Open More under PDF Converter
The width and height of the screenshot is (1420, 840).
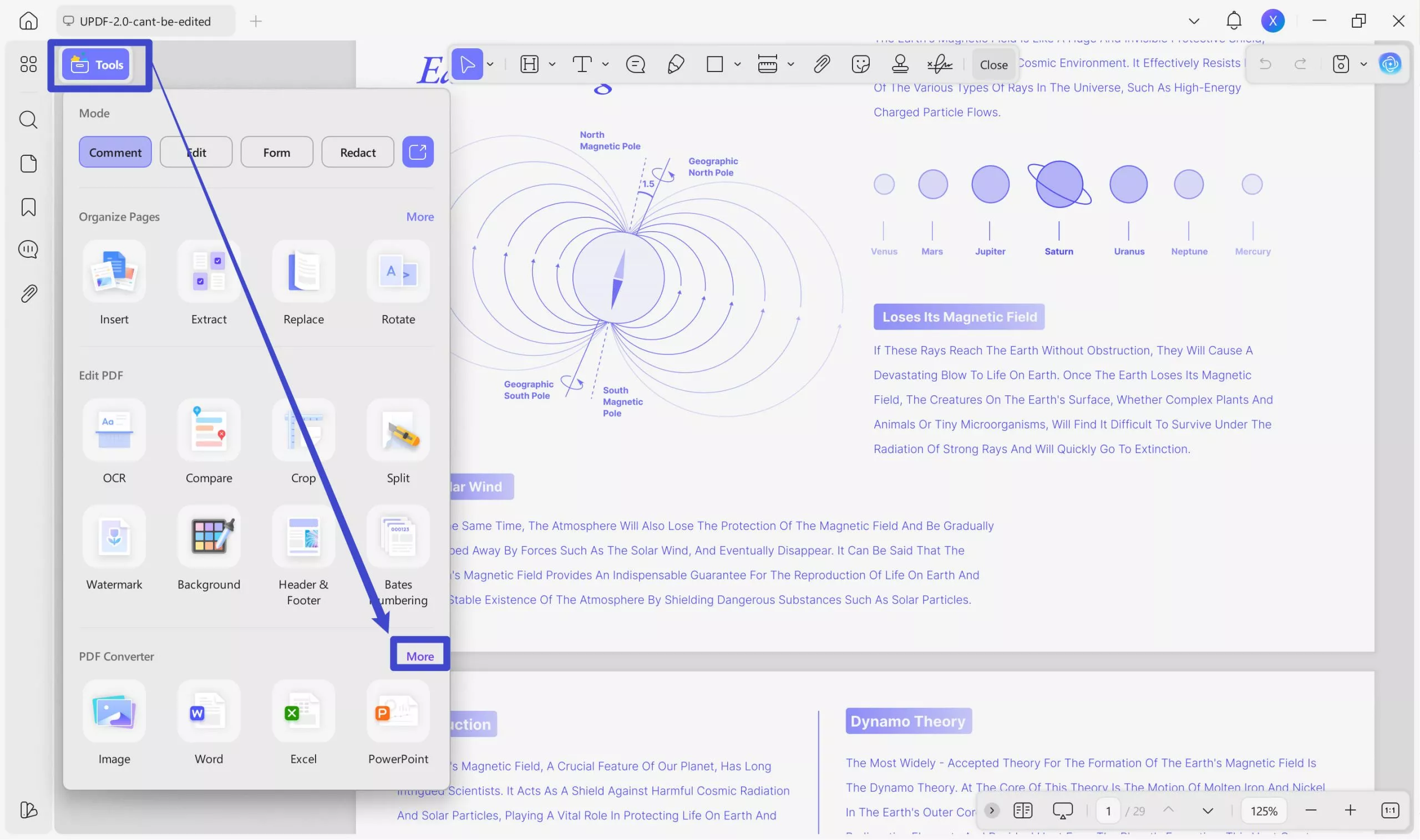[x=420, y=656]
